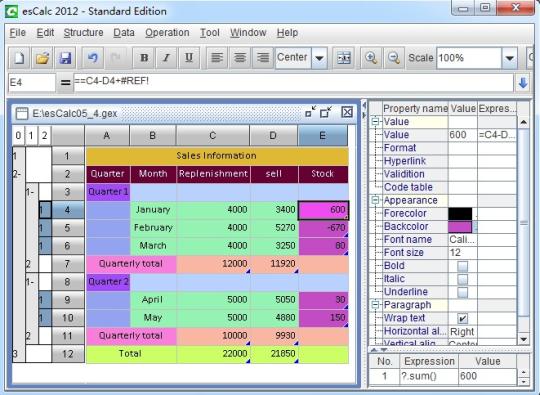Select the cell containing -670
This screenshot has width=540, height=395.
tap(323, 228)
